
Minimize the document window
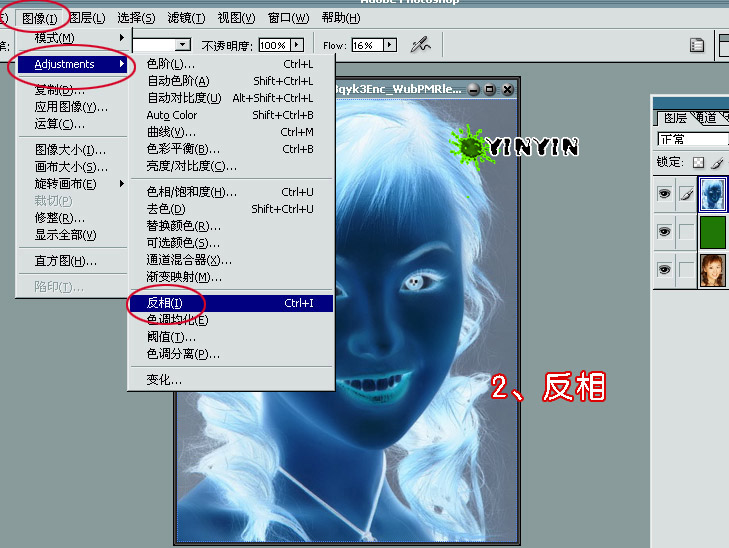tap(474, 89)
